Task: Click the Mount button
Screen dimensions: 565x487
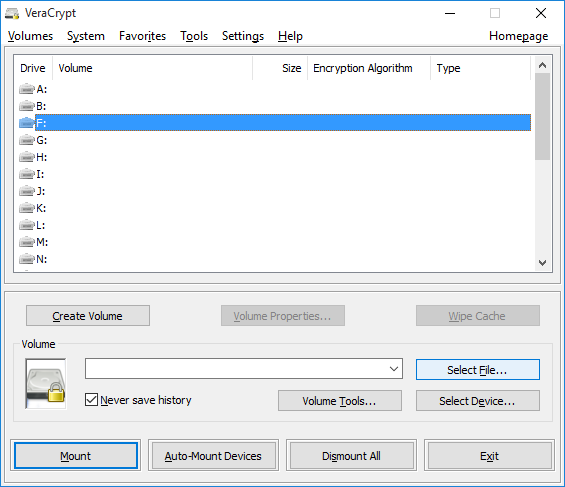Action: click(76, 456)
